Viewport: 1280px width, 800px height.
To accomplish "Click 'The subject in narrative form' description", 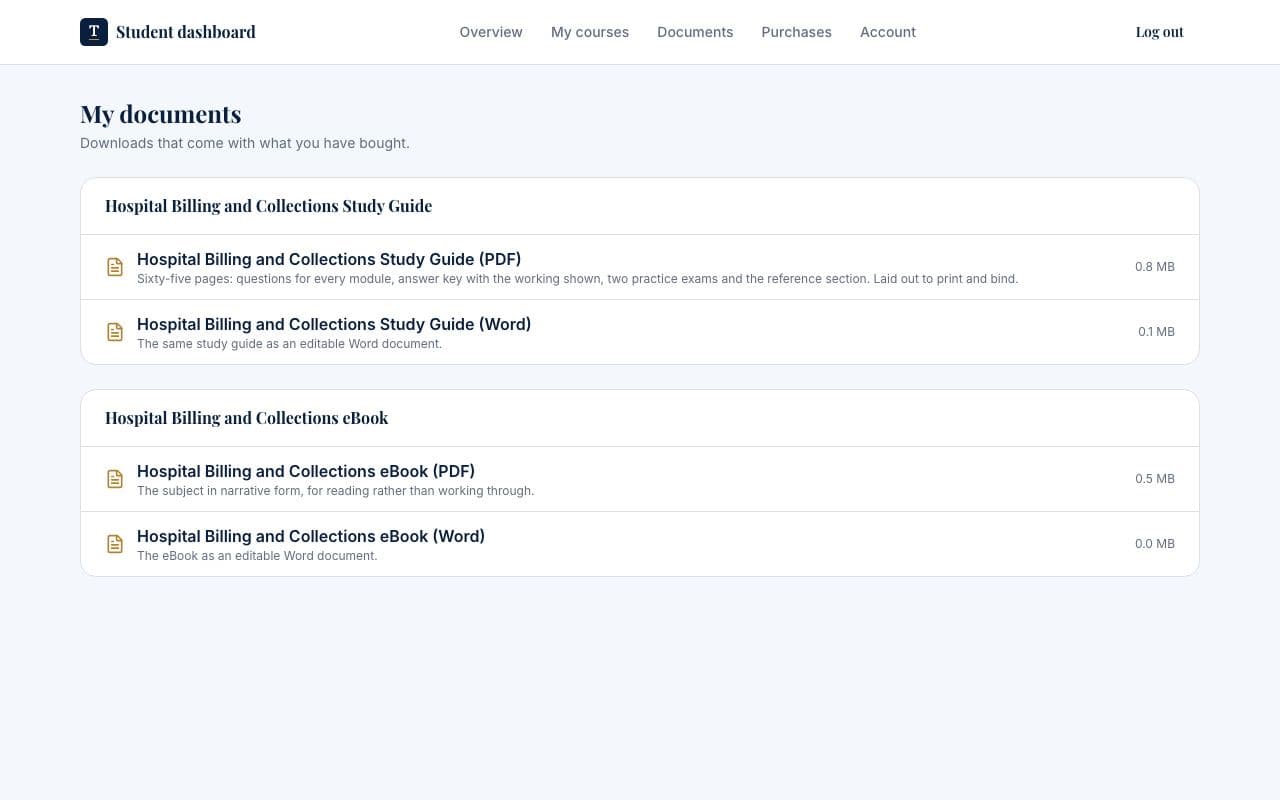I will pyautogui.click(x=336, y=491).
